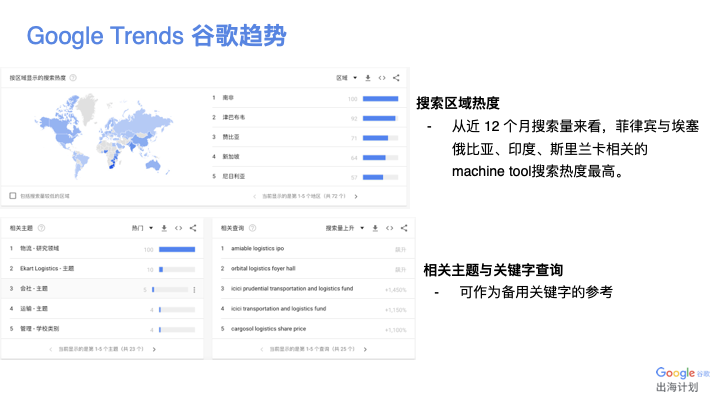Open the 热门 sorting dropdown in topics
Screen dimensions: 720x405
coord(142,228)
